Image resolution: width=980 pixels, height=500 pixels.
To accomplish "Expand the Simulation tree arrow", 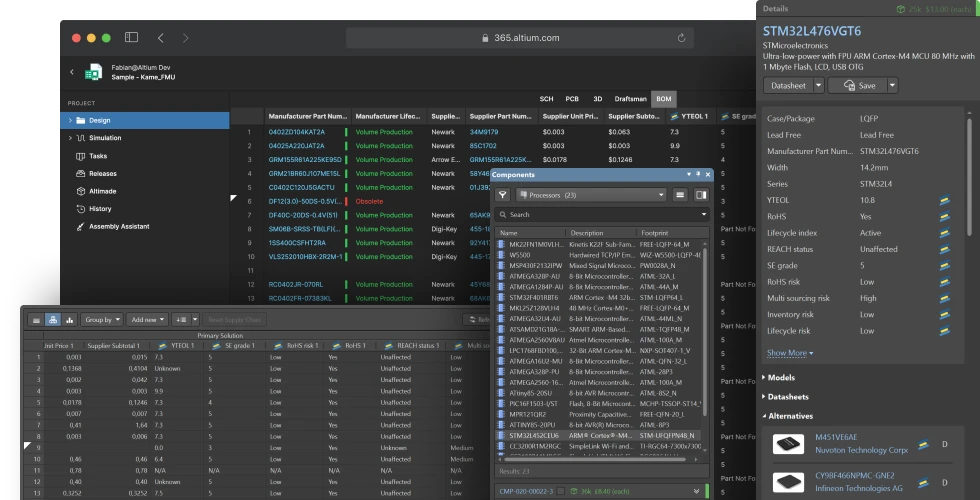I will [70, 138].
